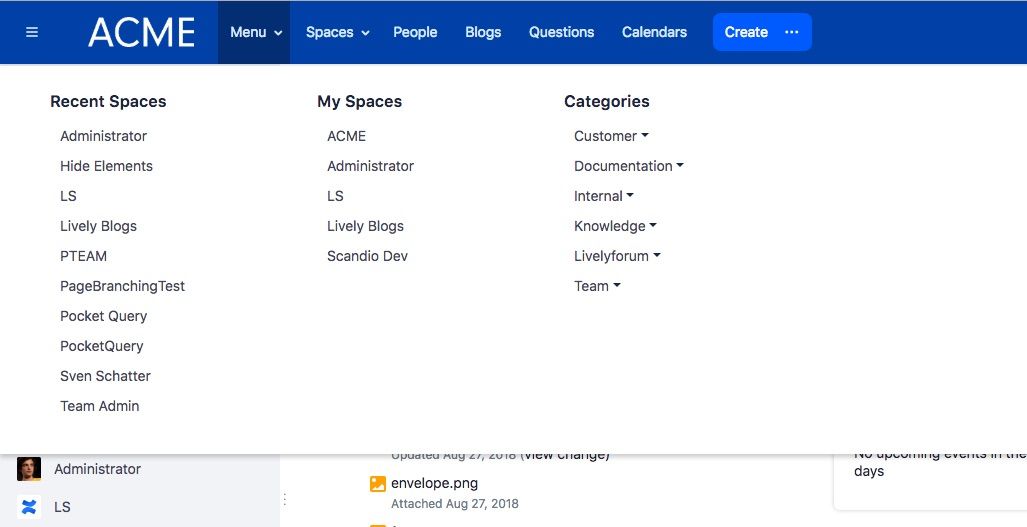
Task: Expand the Livelyforum category
Action: tap(617, 257)
